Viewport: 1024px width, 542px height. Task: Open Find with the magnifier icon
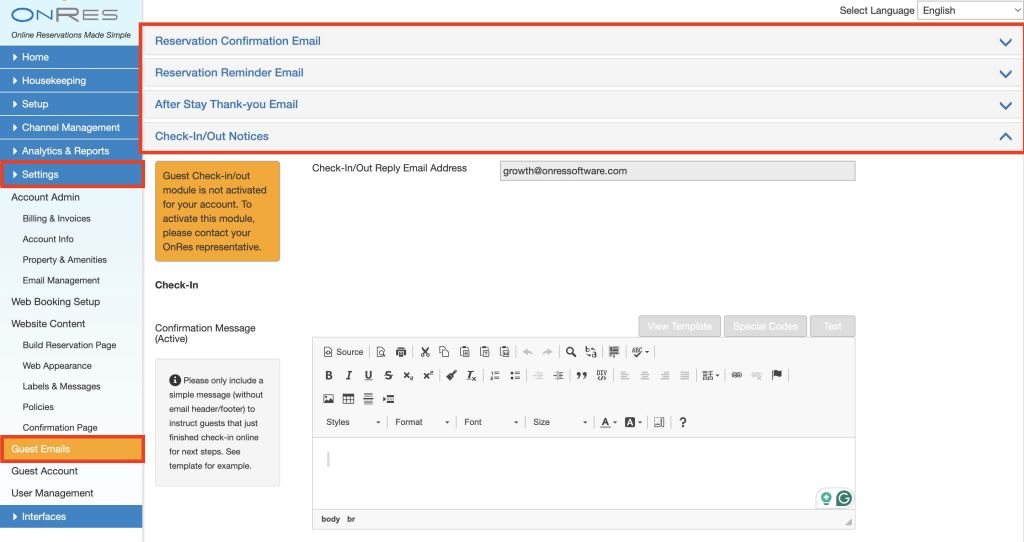click(571, 352)
